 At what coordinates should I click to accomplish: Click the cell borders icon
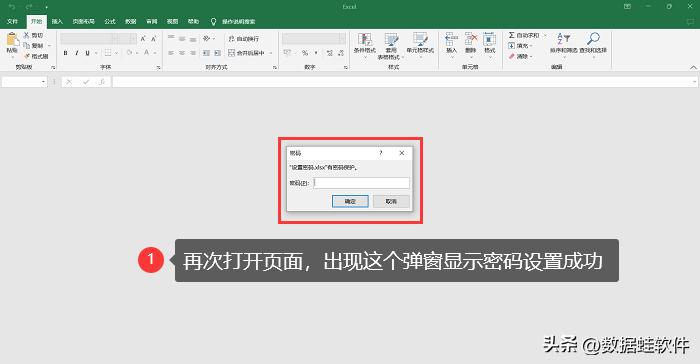108,53
